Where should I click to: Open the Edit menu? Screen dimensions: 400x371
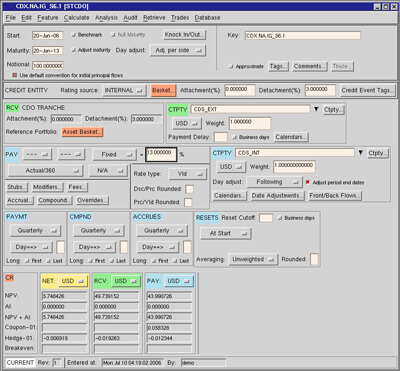(x=26, y=18)
